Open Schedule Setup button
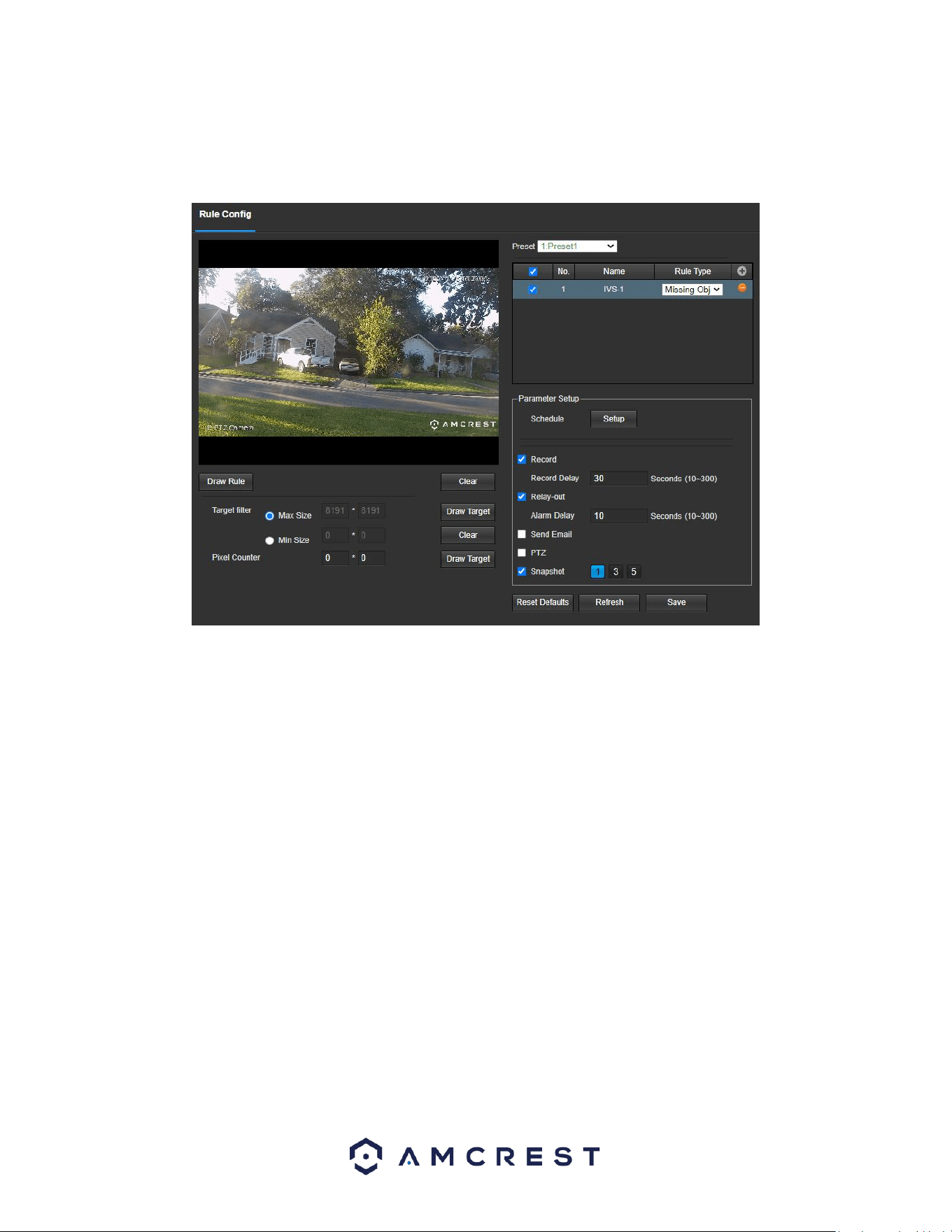 coord(613,418)
